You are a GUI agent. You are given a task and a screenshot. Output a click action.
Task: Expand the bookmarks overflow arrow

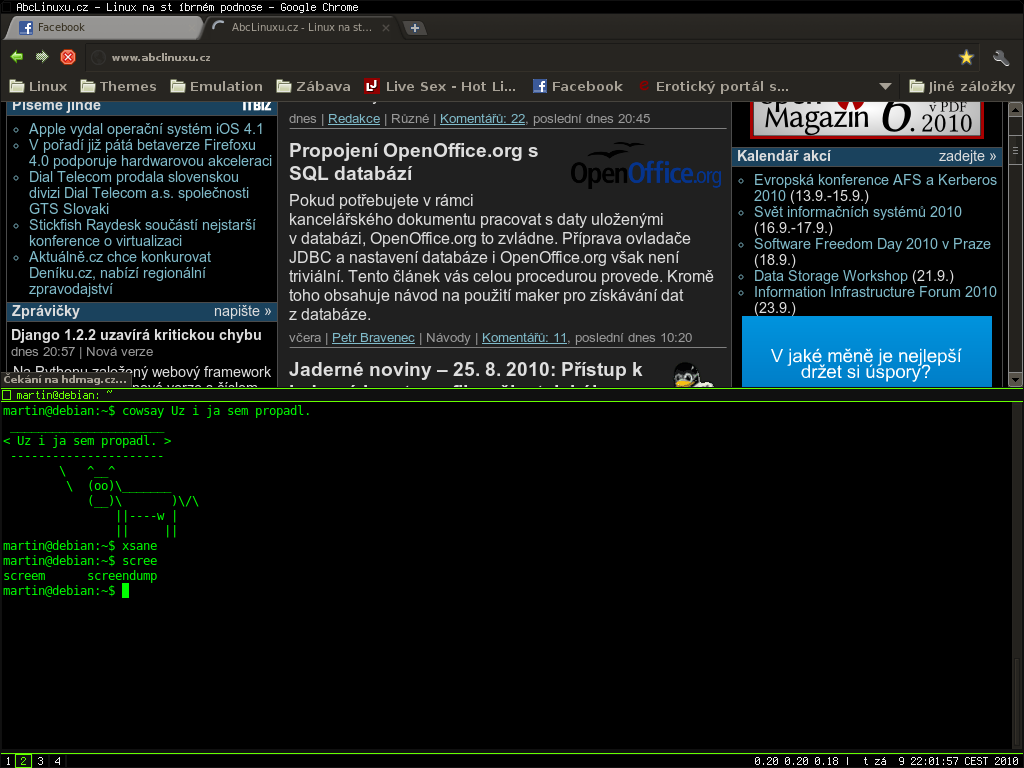pos(885,86)
